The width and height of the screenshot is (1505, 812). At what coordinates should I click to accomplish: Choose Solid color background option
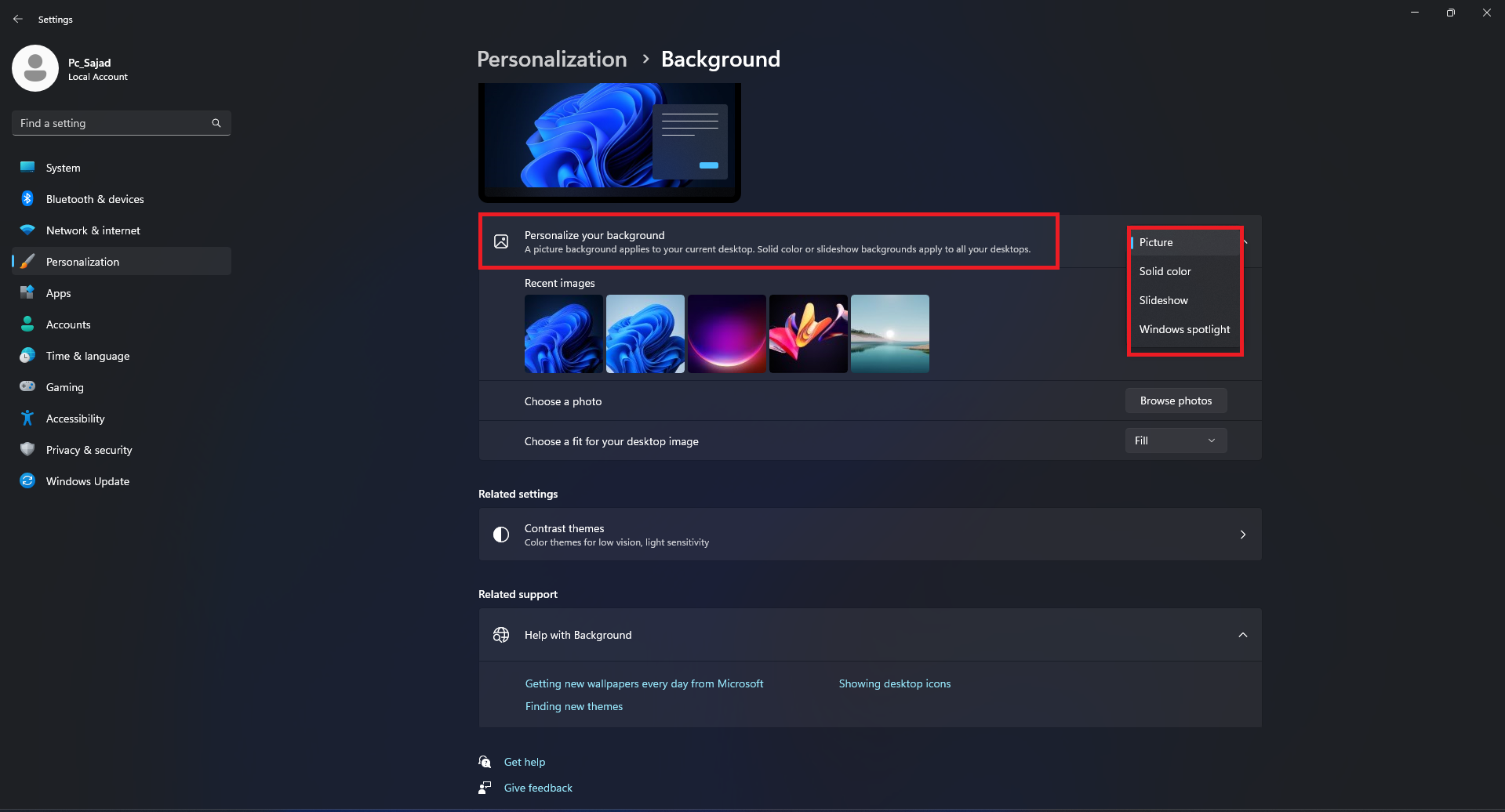coord(1184,271)
